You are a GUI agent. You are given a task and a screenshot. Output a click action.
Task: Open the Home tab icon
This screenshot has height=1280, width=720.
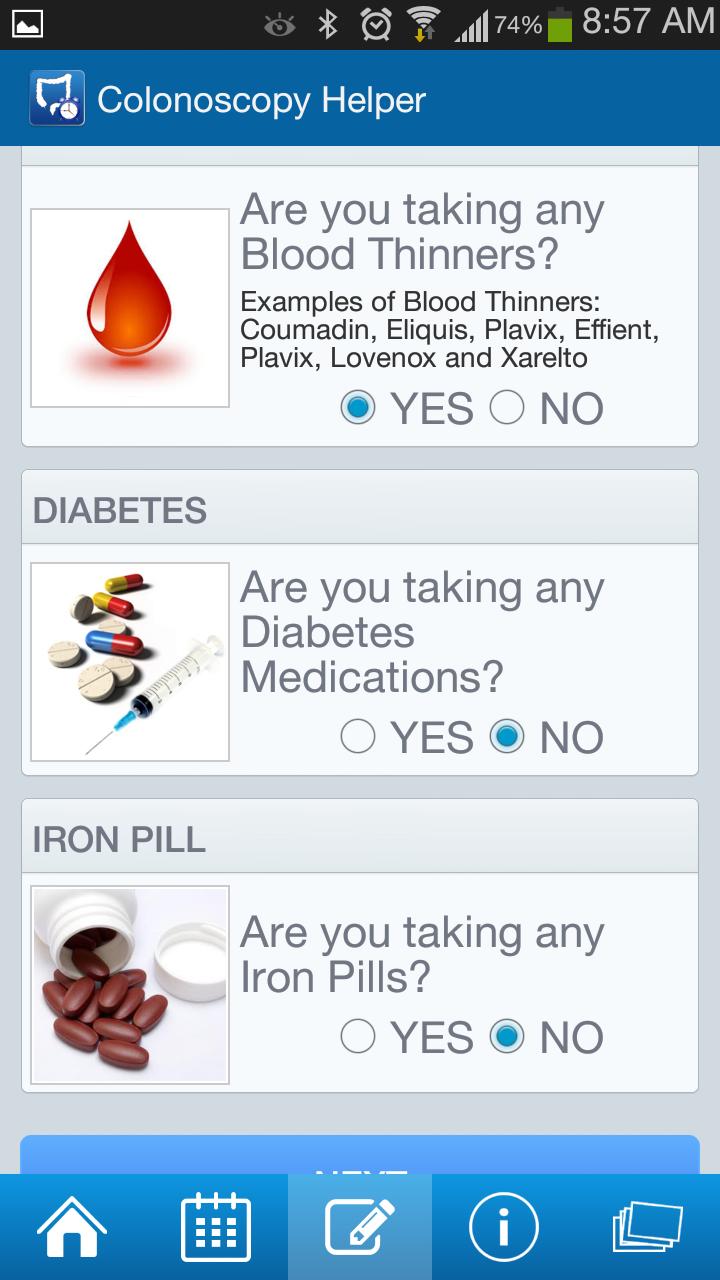click(71, 1226)
